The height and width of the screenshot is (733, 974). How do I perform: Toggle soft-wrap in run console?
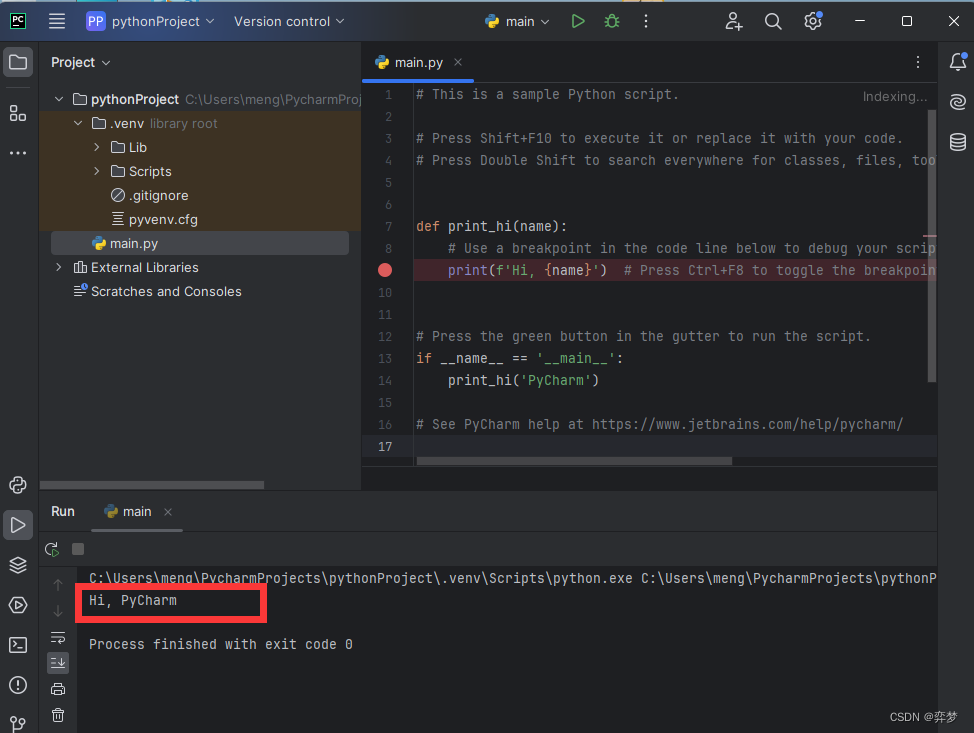tap(58, 637)
